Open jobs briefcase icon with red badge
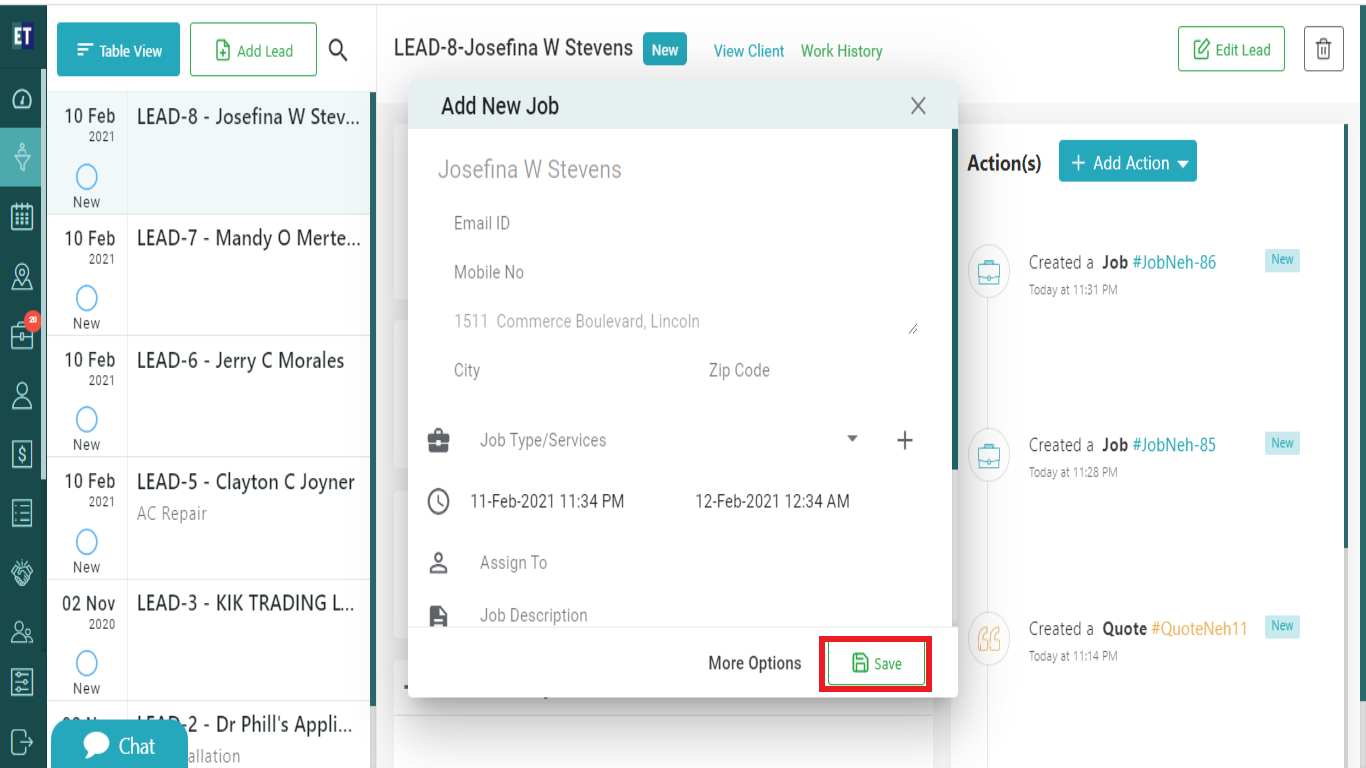Viewport: 1366px width, 768px height. point(22,335)
